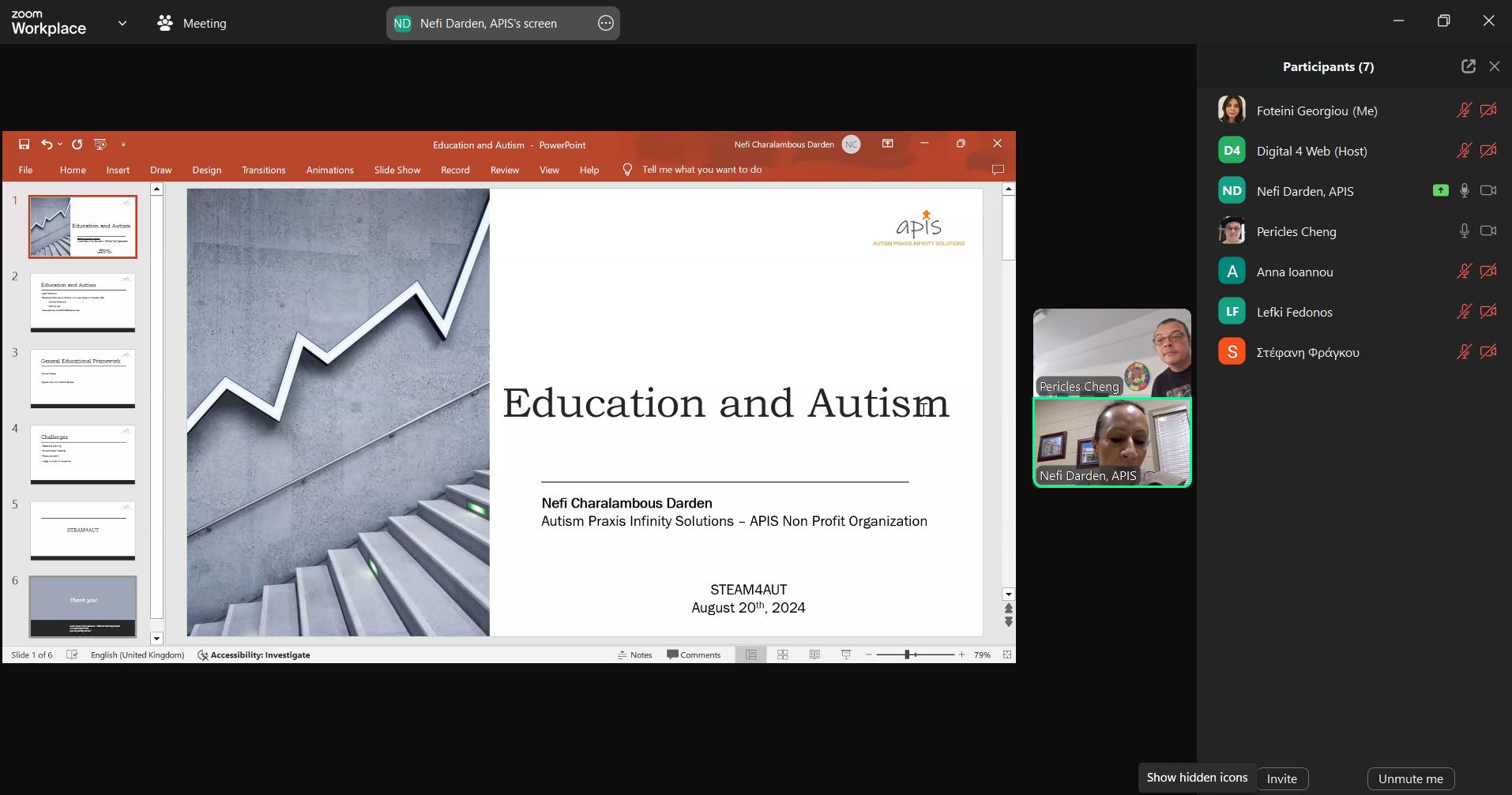Click Accessibility: Investigate status

pyautogui.click(x=254, y=655)
